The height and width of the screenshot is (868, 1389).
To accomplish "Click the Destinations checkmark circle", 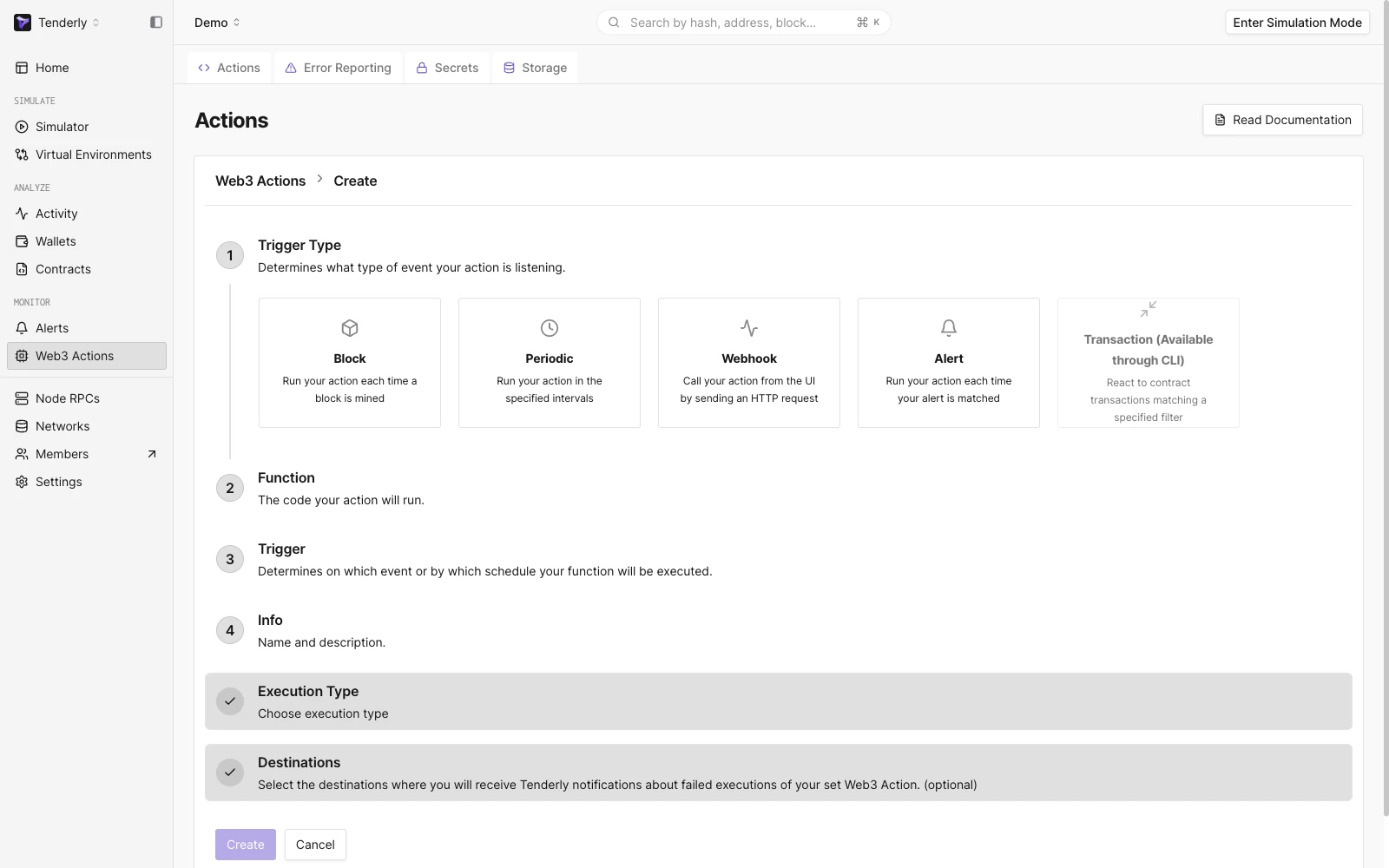I will click(x=230, y=773).
